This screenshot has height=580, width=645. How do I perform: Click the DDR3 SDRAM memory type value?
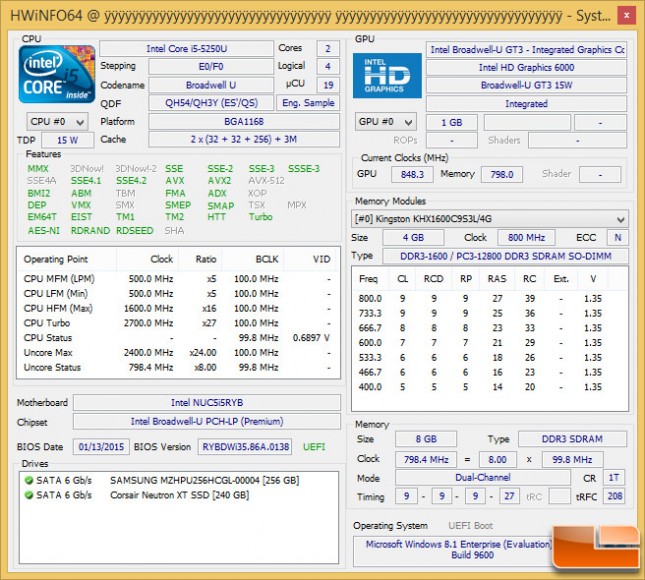572,439
